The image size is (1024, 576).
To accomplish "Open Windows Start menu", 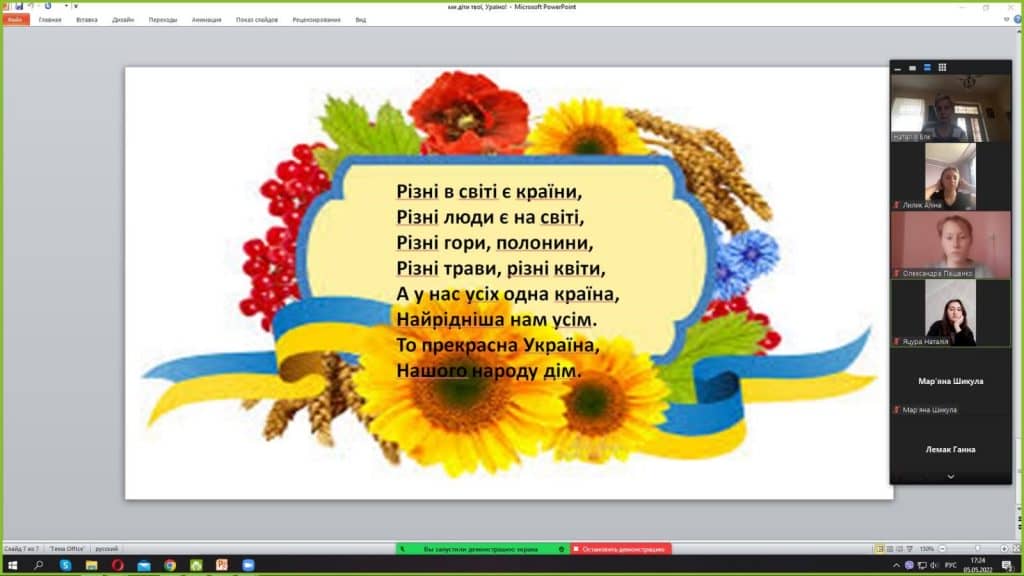I will 12,565.
